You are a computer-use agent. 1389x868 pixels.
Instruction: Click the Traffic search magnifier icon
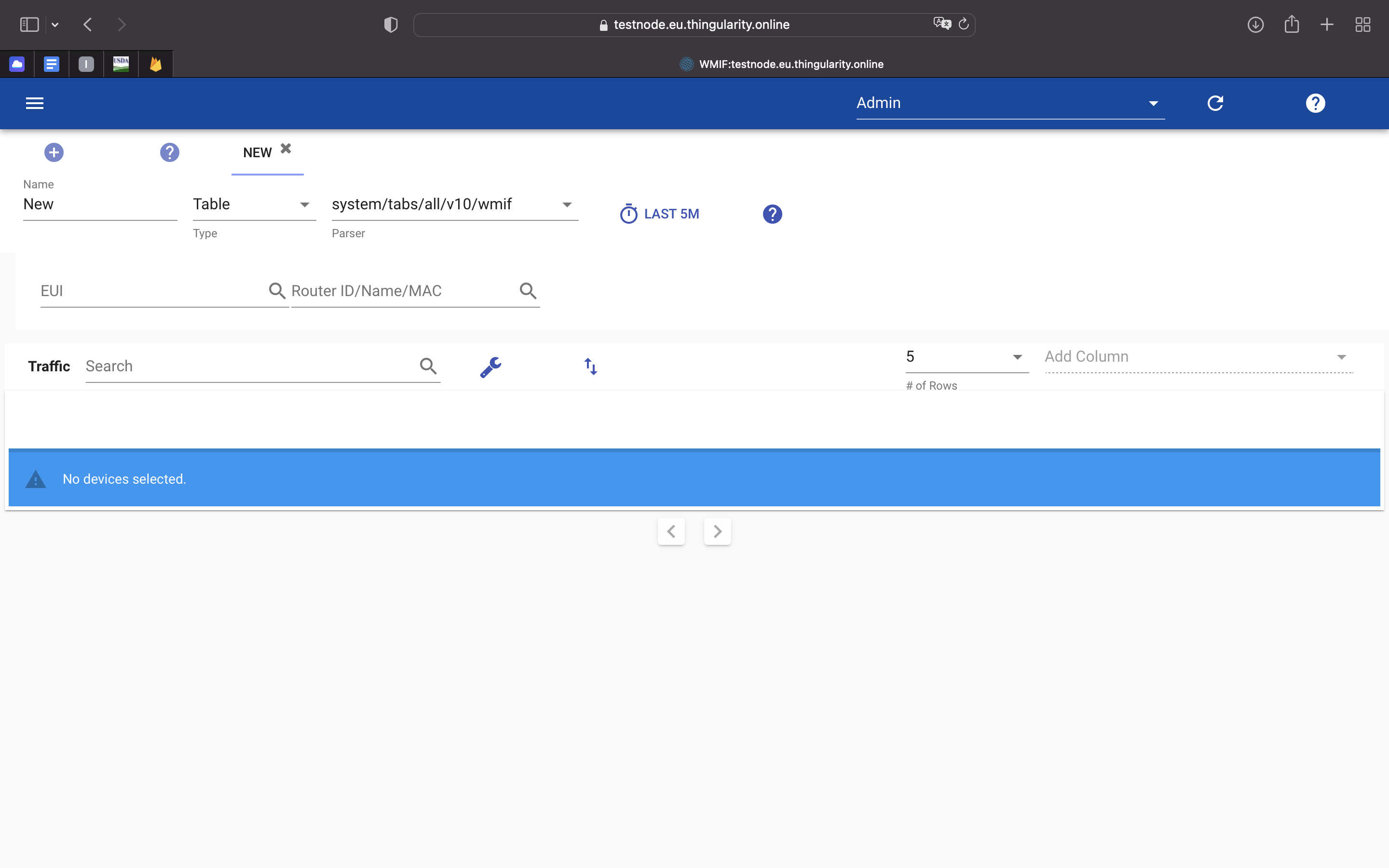[428, 366]
